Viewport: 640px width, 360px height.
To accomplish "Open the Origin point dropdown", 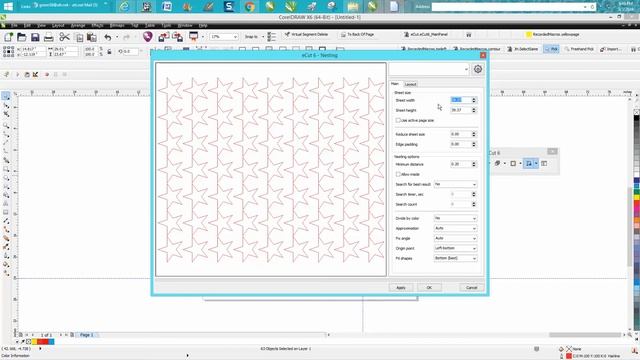I will pyautogui.click(x=455, y=248).
